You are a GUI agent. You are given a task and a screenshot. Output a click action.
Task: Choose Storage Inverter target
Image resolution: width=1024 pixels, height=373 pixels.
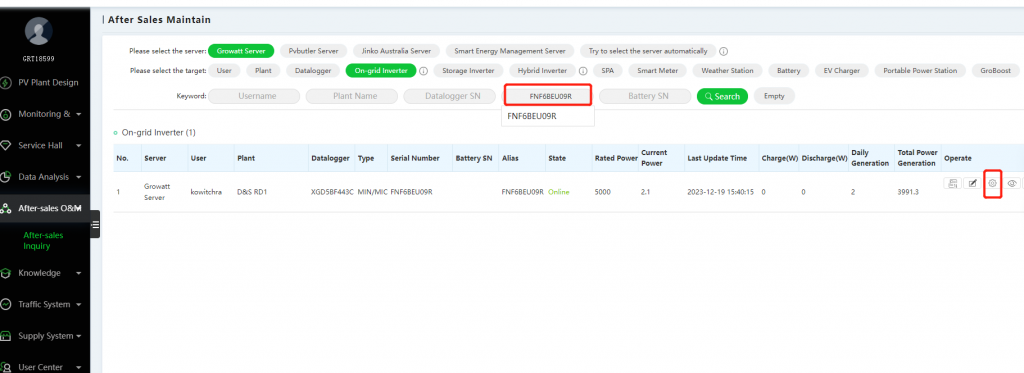pos(468,71)
